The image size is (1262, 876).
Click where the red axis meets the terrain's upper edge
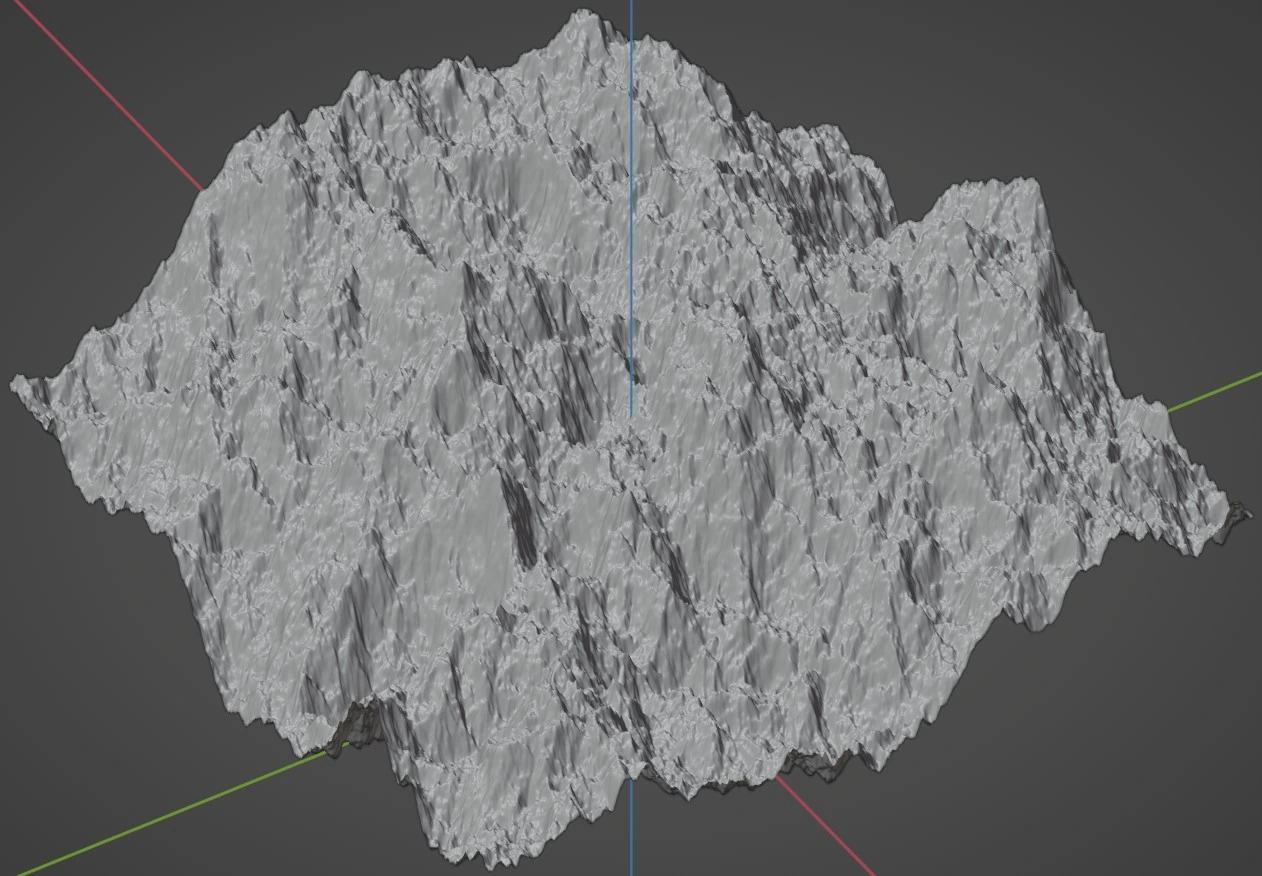pos(203,188)
